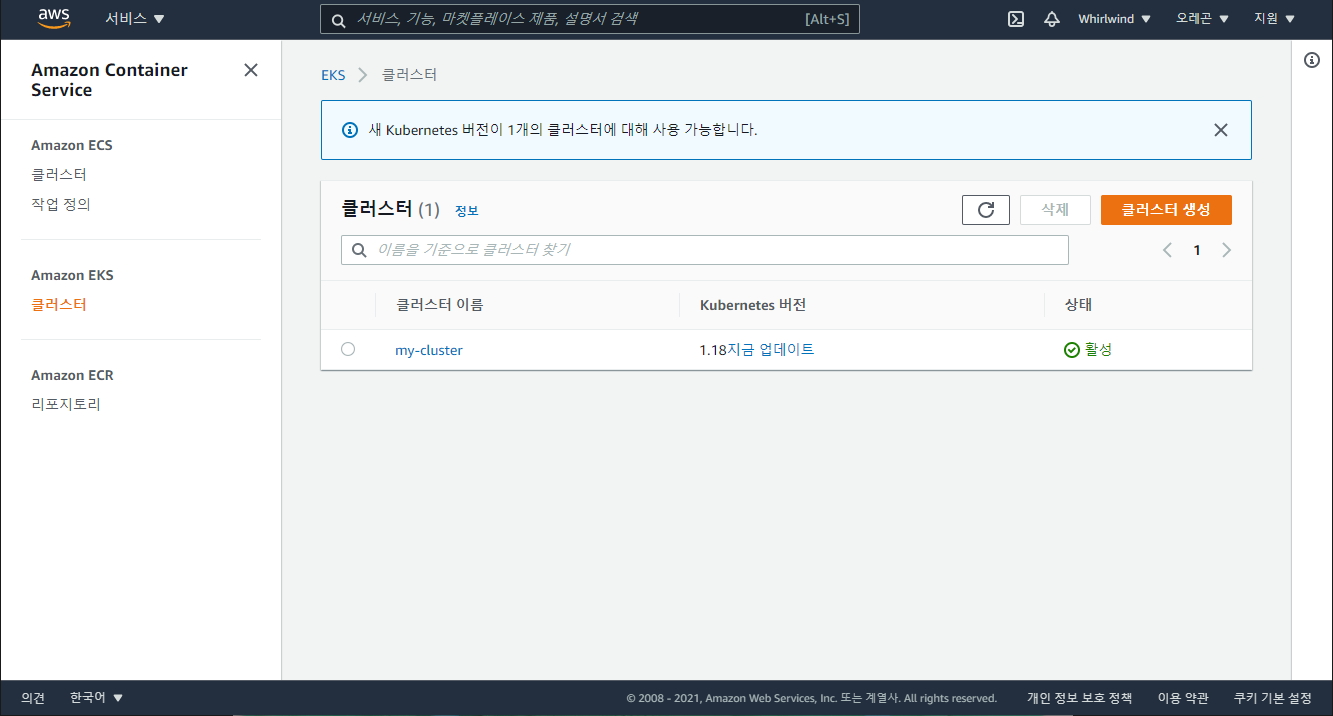The width and height of the screenshot is (1333, 716).
Task: Select the my-cluster radio button
Action: [x=348, y=349]
